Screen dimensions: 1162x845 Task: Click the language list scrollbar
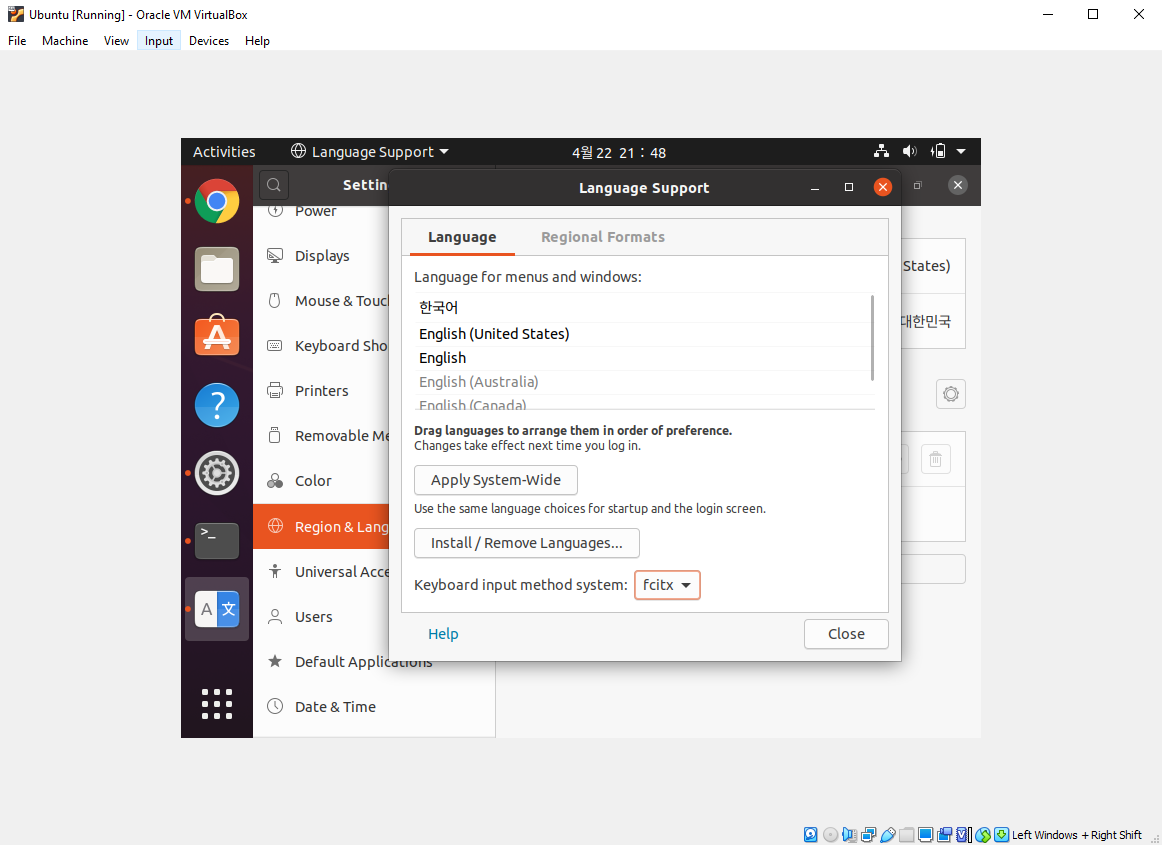872,337
